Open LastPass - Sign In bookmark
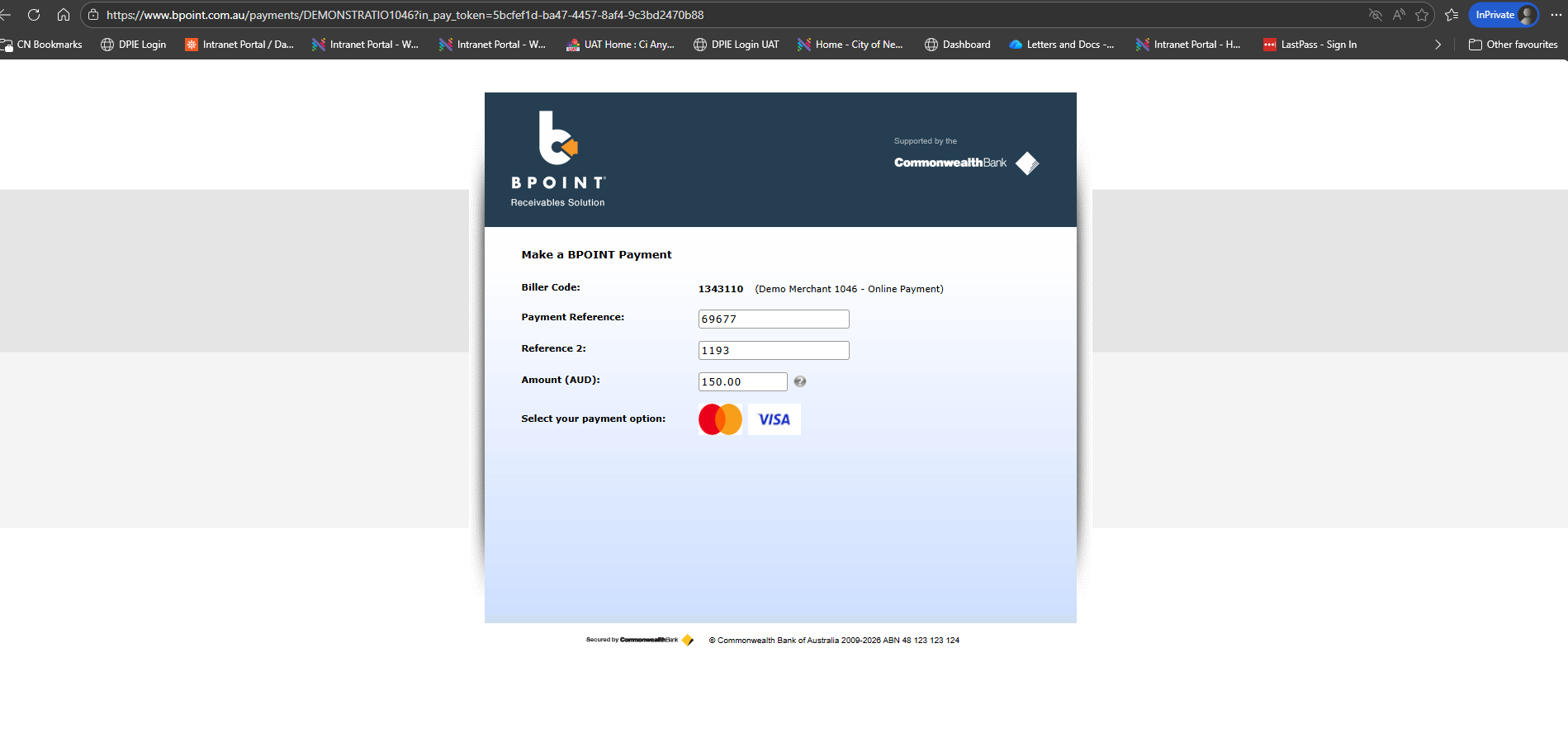1568x738 pixels. tap(1310, 45)
